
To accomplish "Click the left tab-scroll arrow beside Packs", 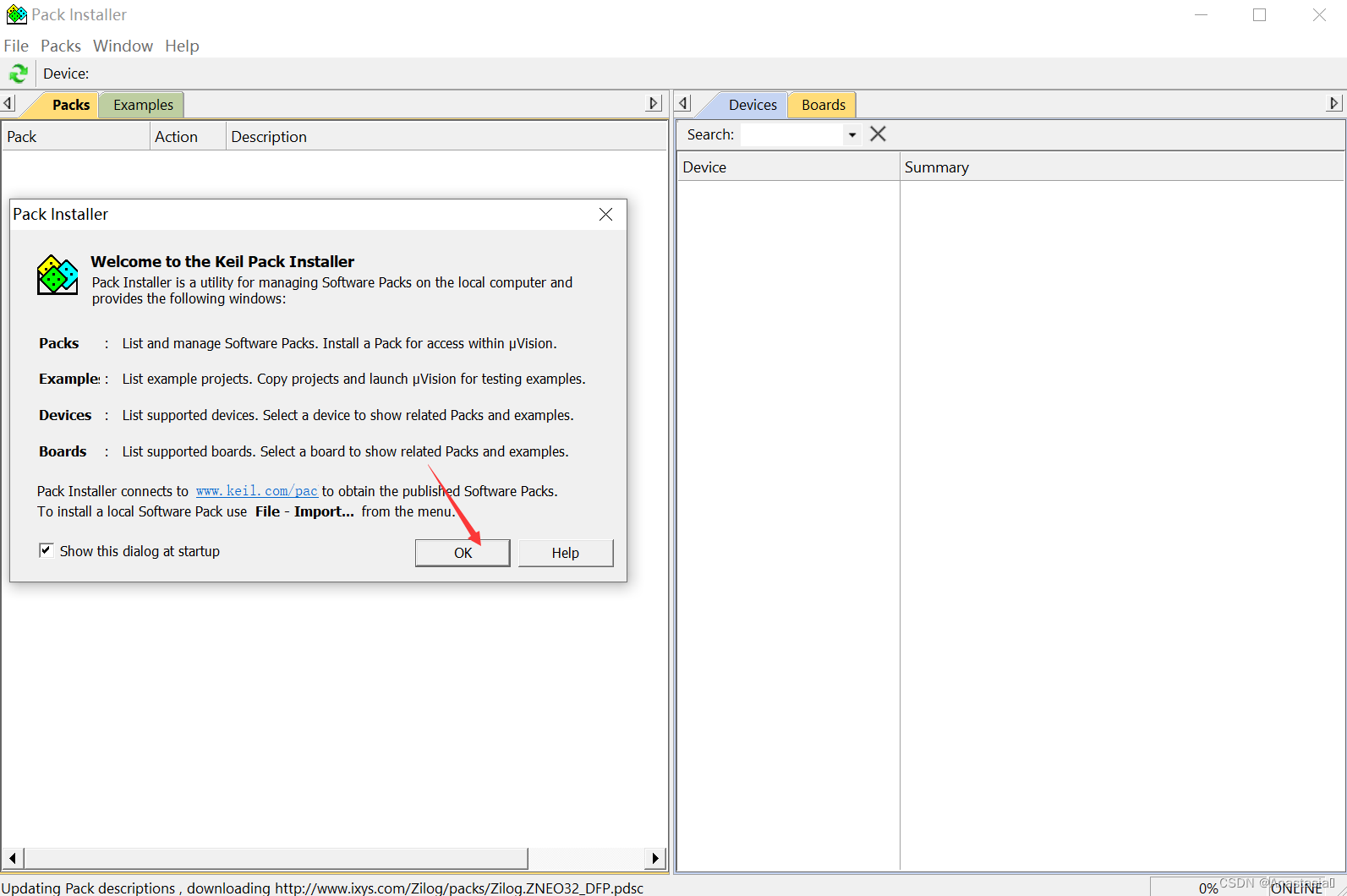I will click(8, 103).
